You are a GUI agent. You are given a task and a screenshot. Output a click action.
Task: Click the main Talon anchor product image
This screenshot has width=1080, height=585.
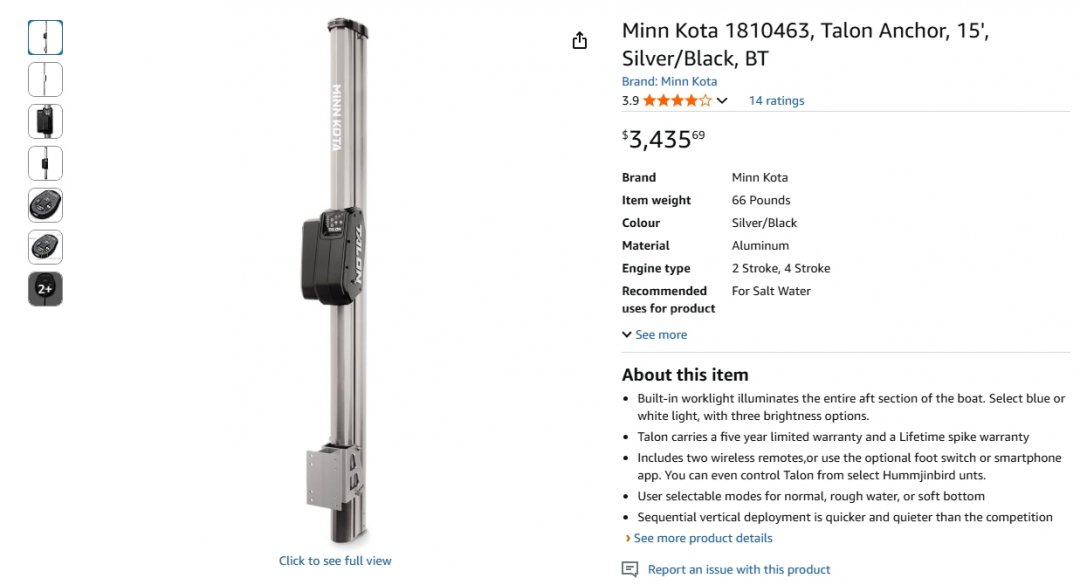point(335,280)
